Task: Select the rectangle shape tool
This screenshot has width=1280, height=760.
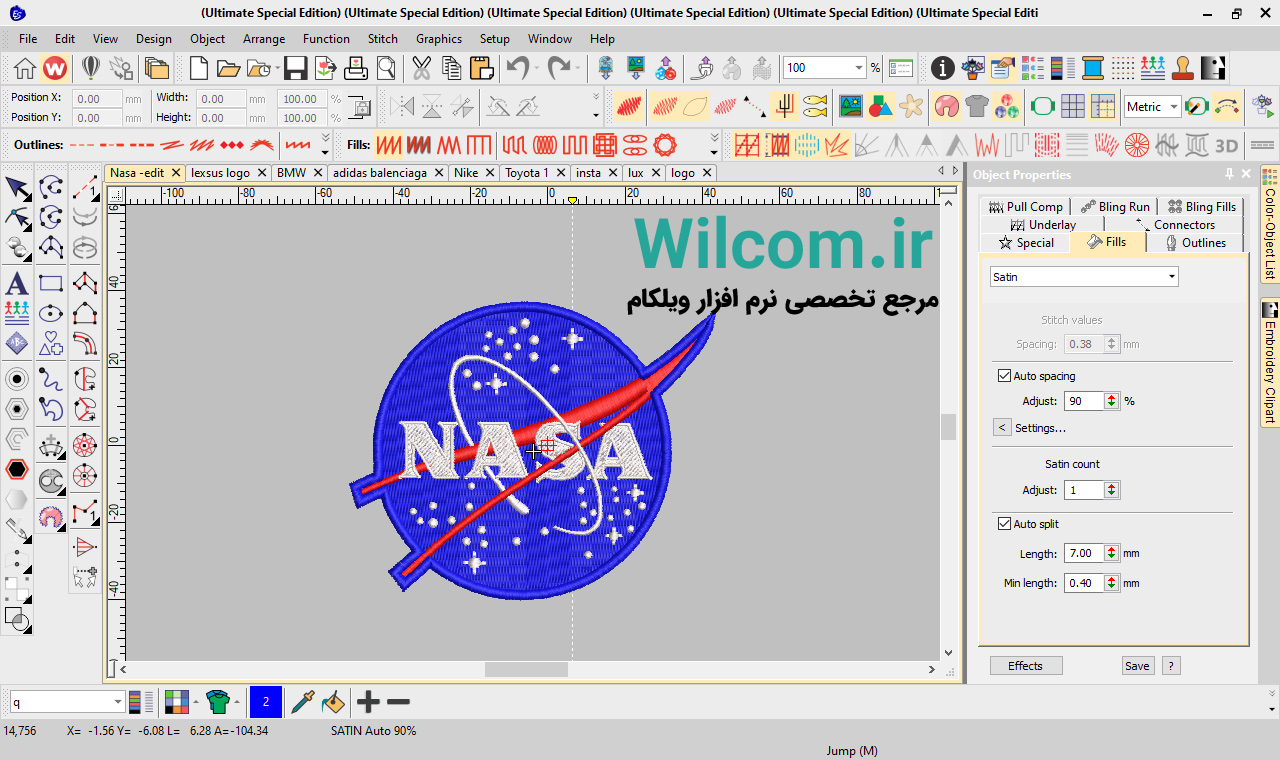Action: click(x=51, y=284)
